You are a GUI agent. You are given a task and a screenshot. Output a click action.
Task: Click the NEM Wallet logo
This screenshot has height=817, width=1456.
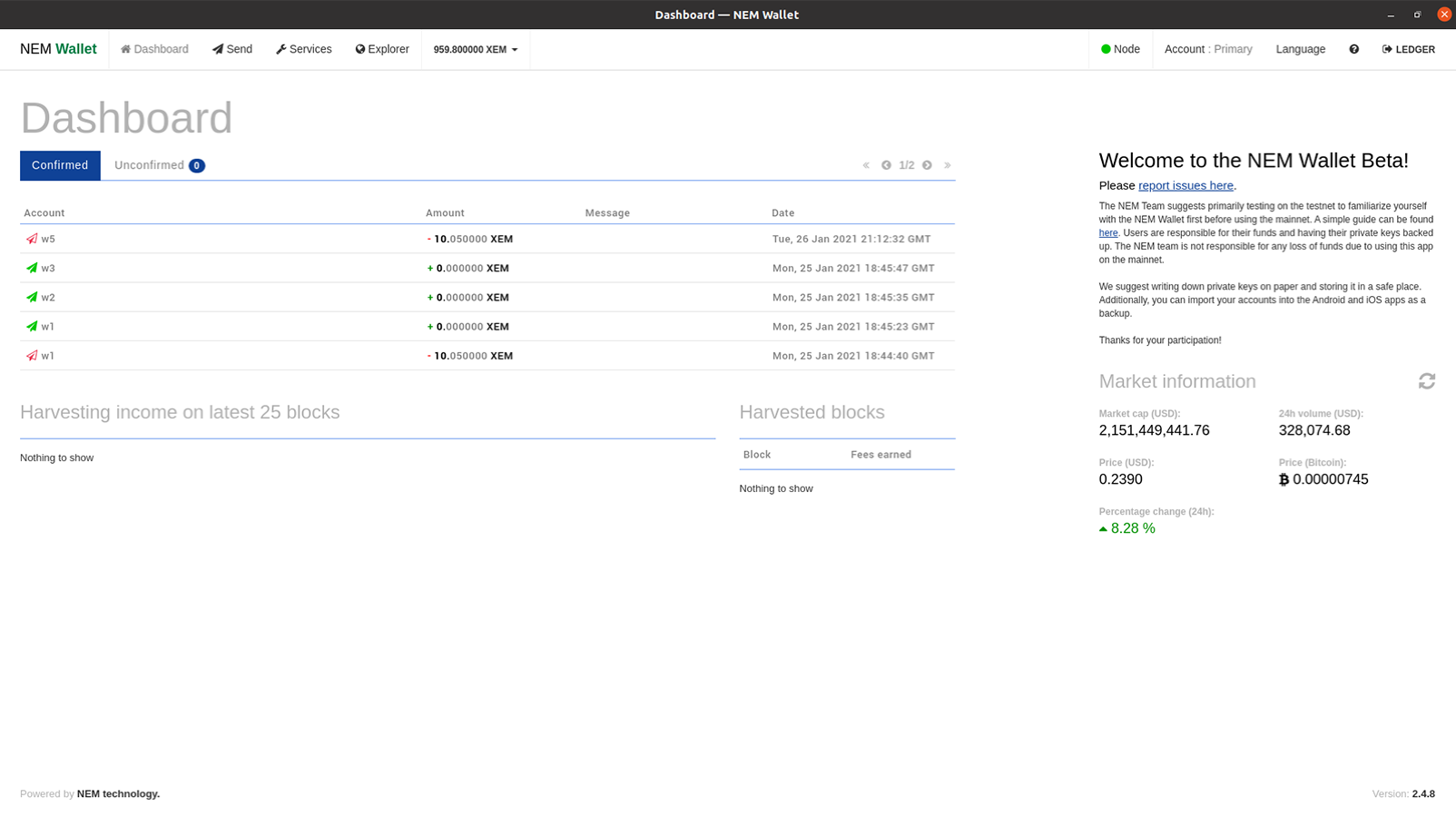(58, 49)
